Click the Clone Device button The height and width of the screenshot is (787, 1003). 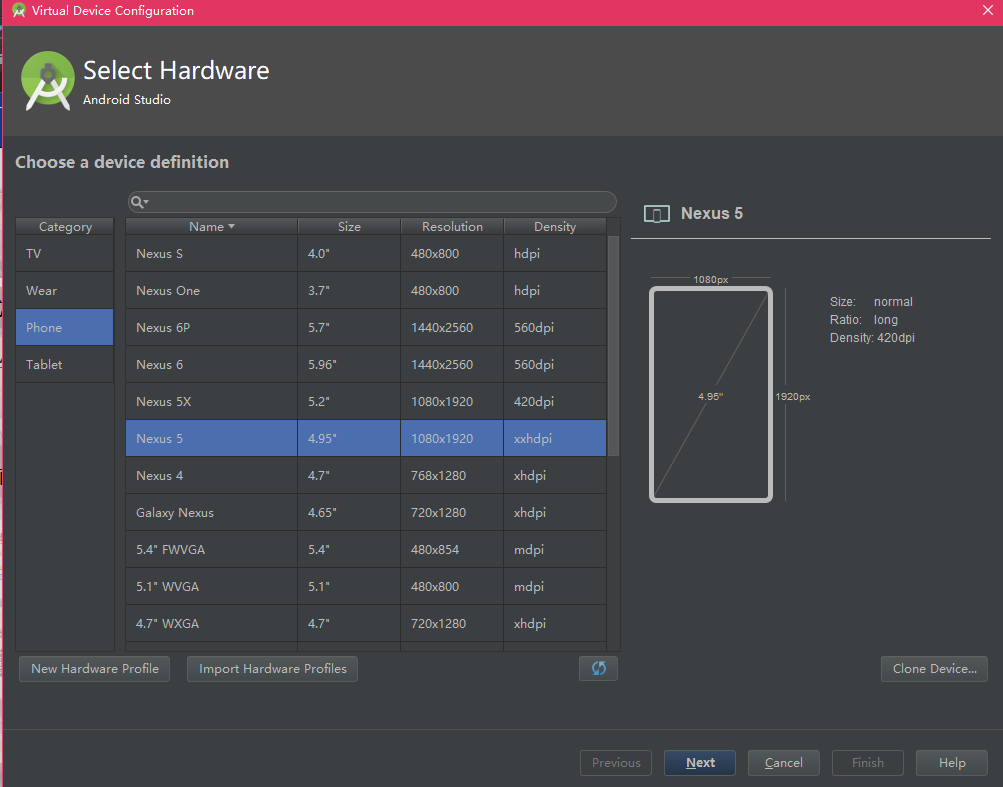935,669
